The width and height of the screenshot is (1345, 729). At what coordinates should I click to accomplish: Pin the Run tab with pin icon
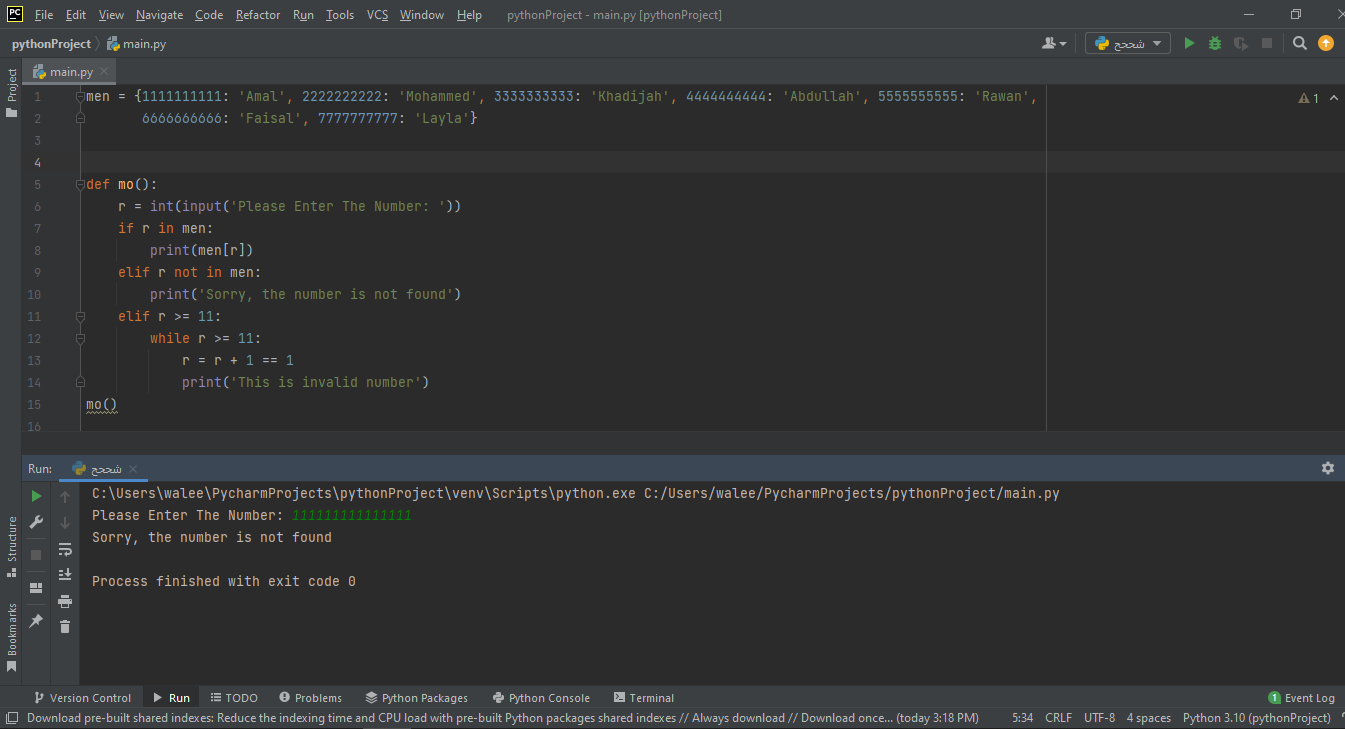tap(37, 620)
